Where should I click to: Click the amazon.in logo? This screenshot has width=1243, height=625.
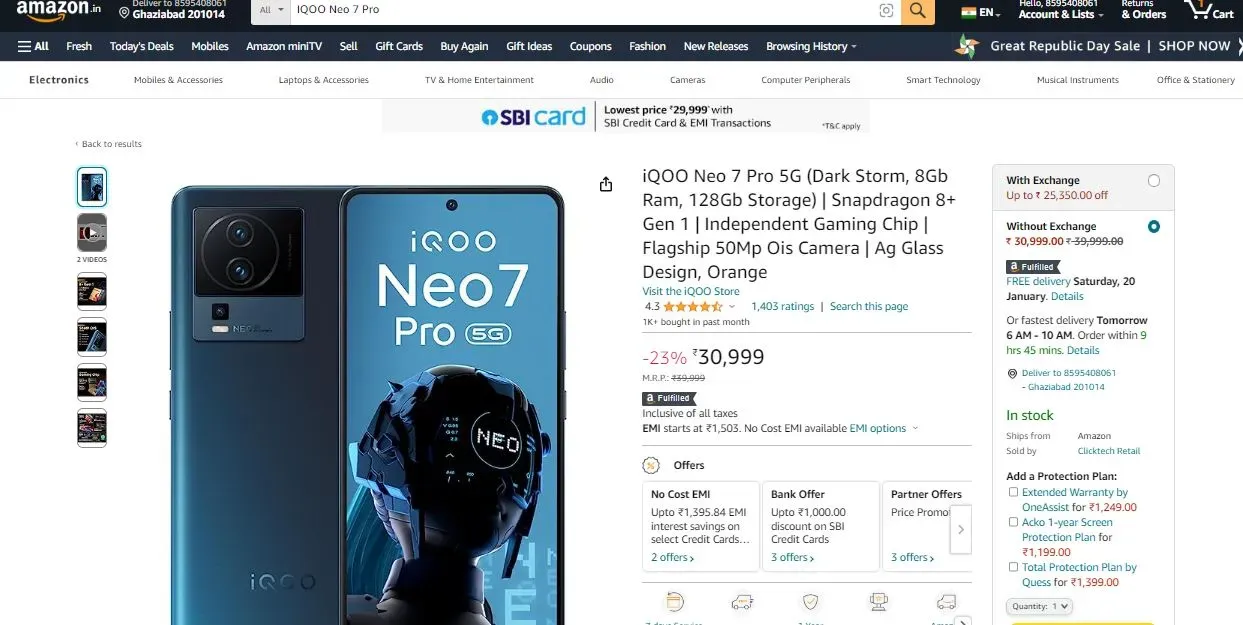coord(59,10)
